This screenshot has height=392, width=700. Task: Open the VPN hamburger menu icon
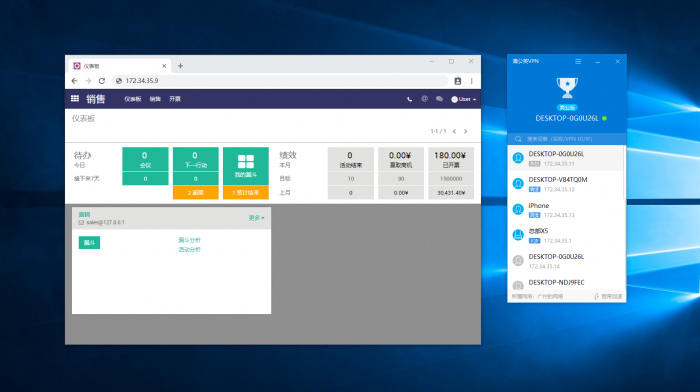tap(578, 62)
